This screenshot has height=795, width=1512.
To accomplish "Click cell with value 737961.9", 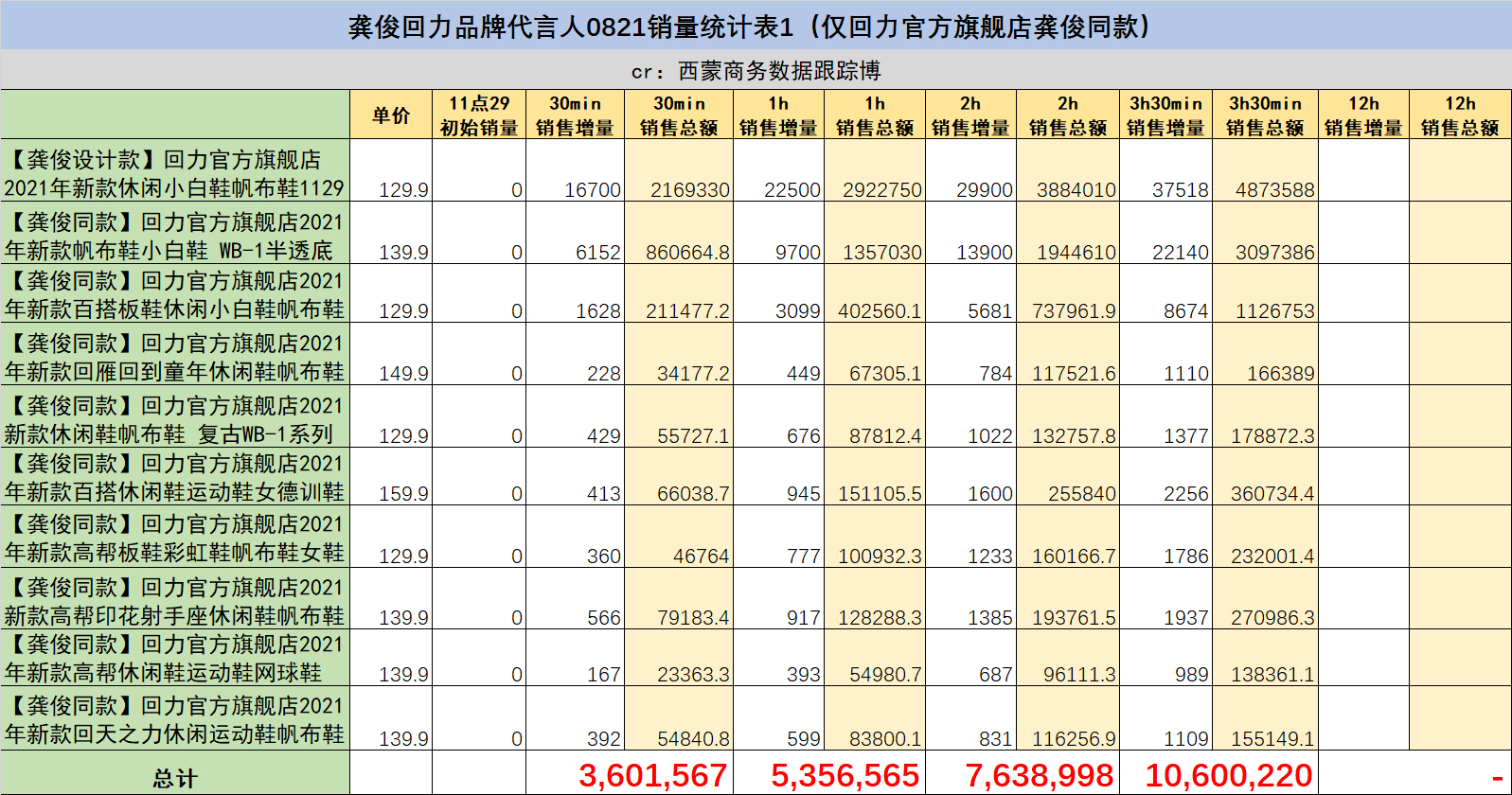I will pyautogui.click(x=1068, y=293).
